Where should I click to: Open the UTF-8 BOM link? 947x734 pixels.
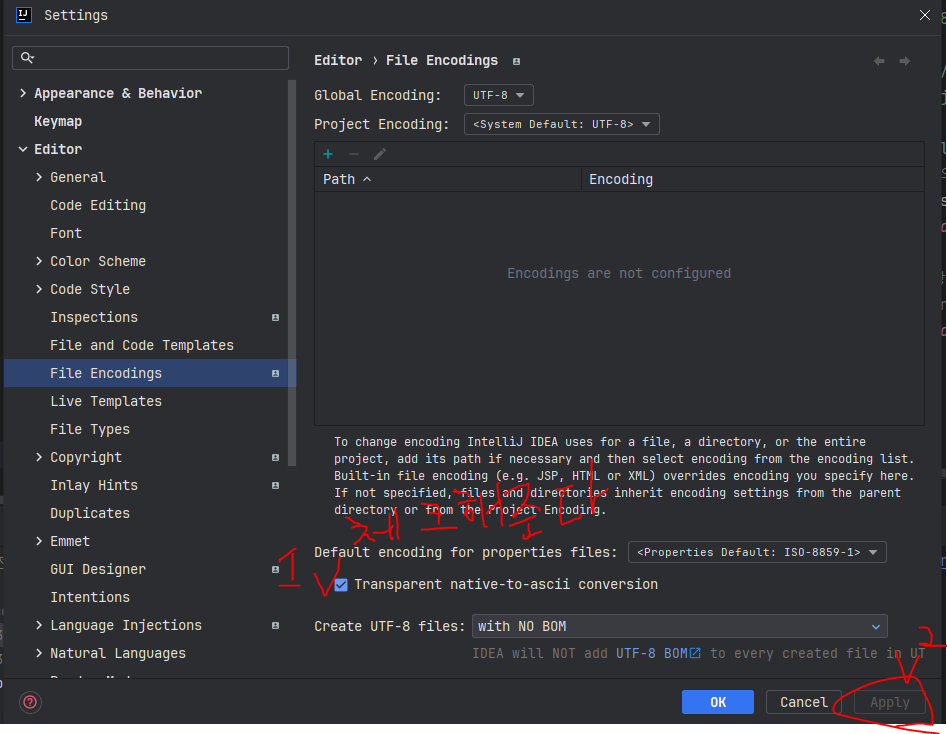pyautogui.click(x=658, y=653)
